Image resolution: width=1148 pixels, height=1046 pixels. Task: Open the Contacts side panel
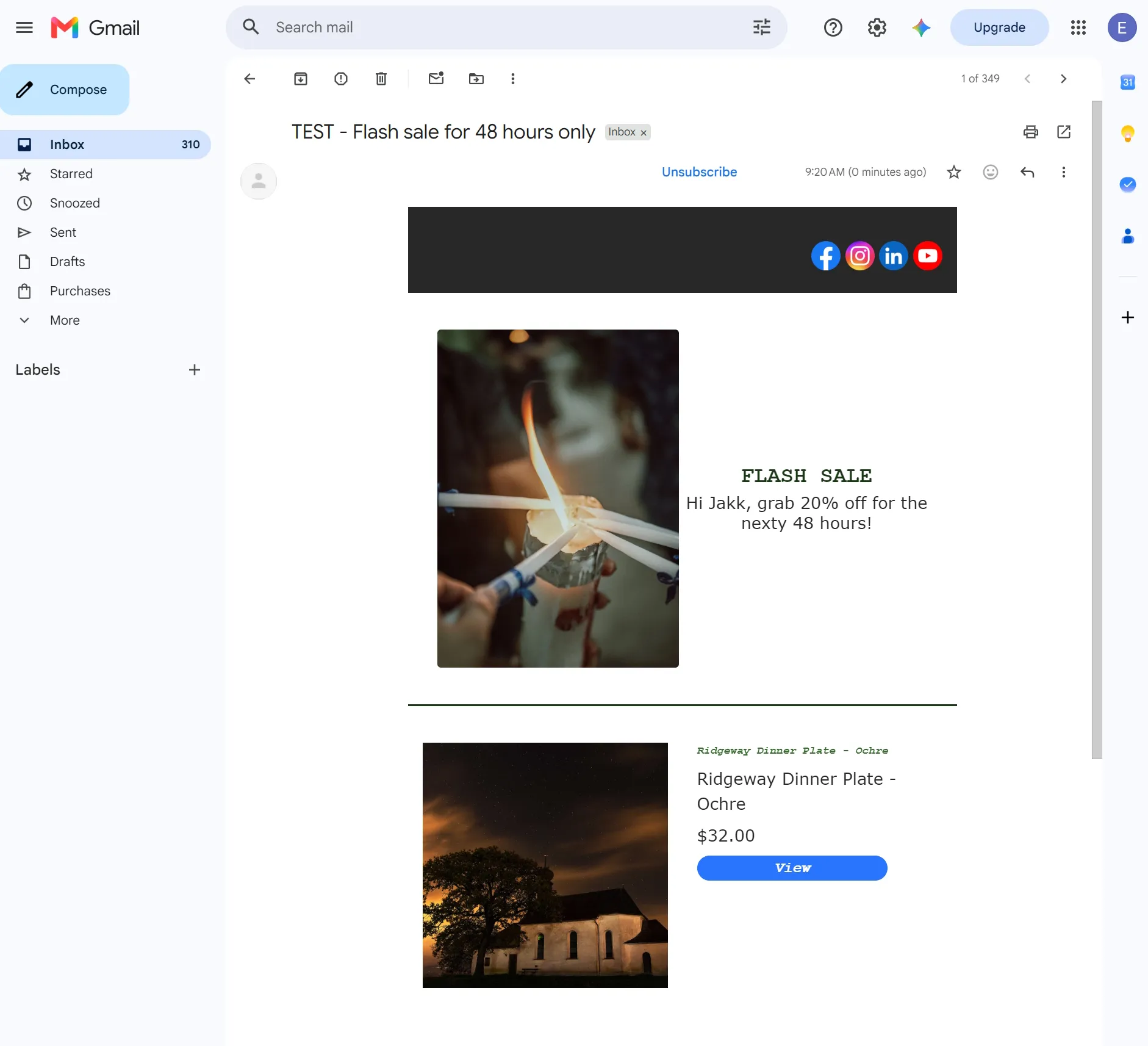(x=1128, y=236)
